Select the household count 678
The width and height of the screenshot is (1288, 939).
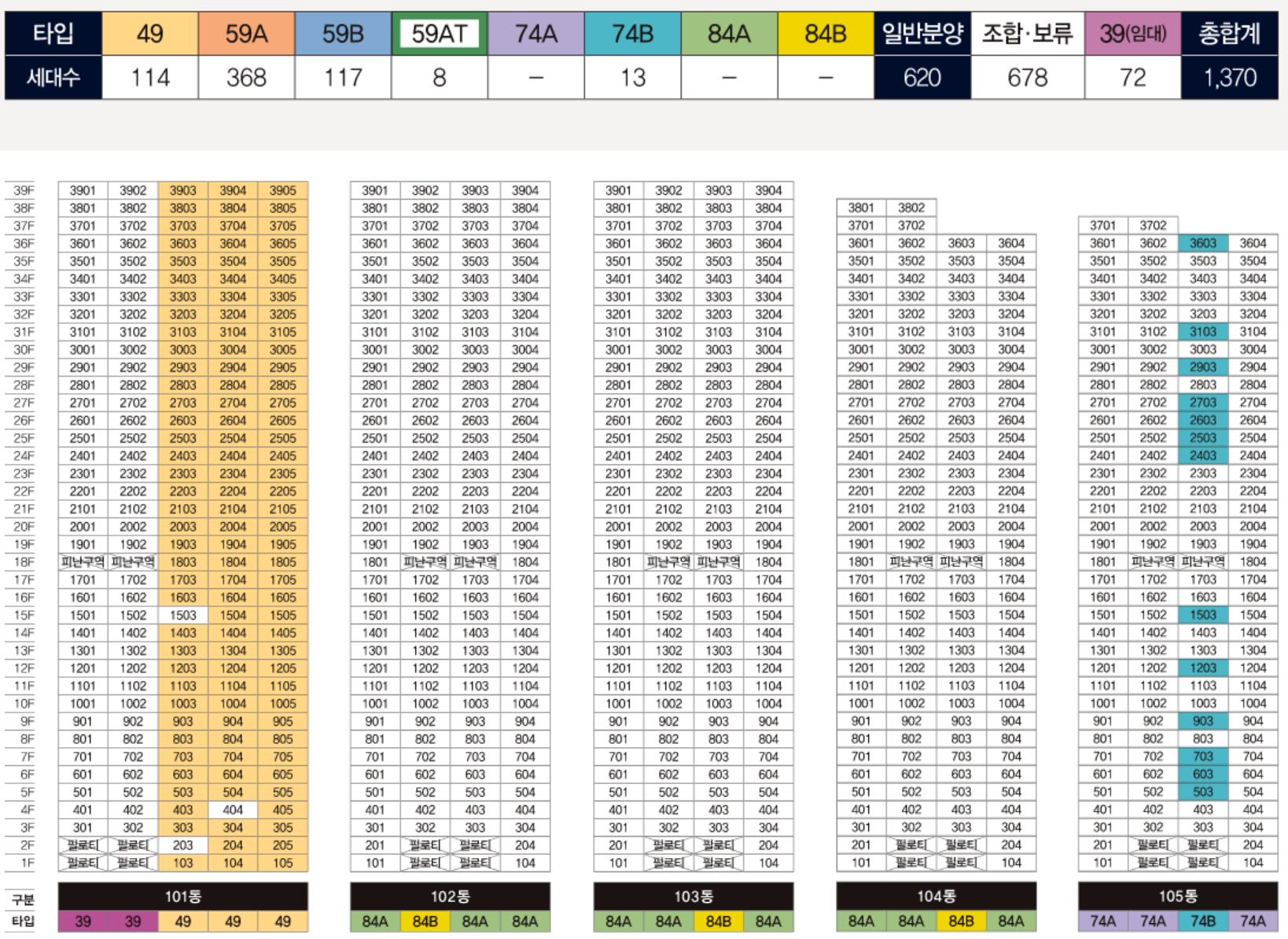[1028, 77]
